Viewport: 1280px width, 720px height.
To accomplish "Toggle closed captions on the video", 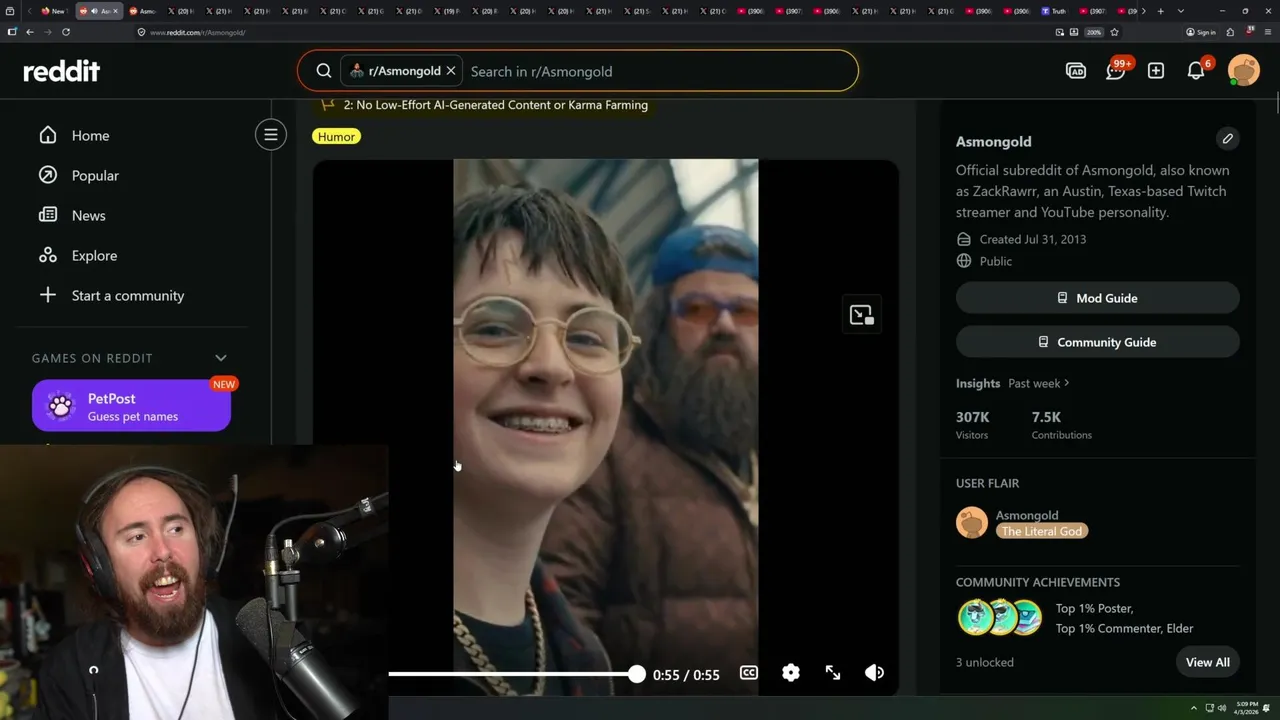I will (749, 673).
